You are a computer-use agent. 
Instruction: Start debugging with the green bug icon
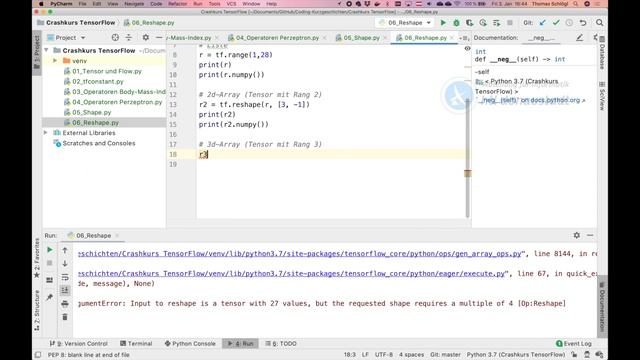[x=456, y=23]
